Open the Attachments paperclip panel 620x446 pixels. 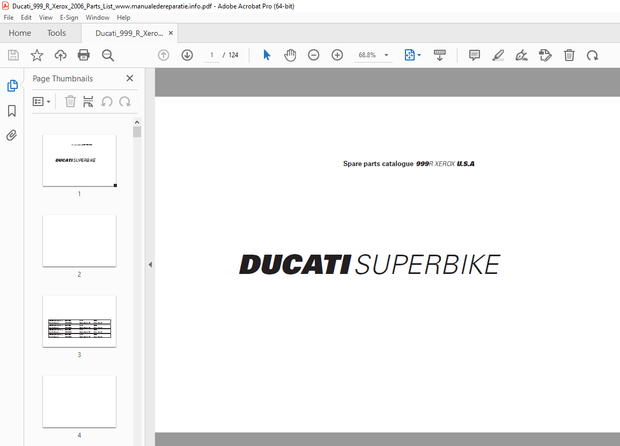[x=12, y=136]
